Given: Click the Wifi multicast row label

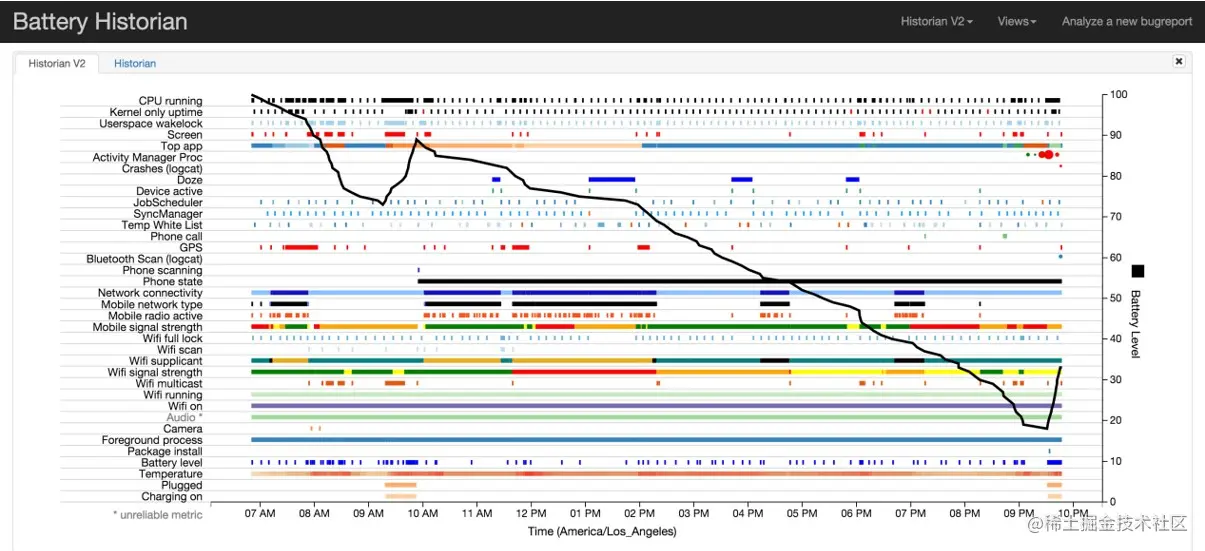Looking at the screenshot, I should [169, 384].
